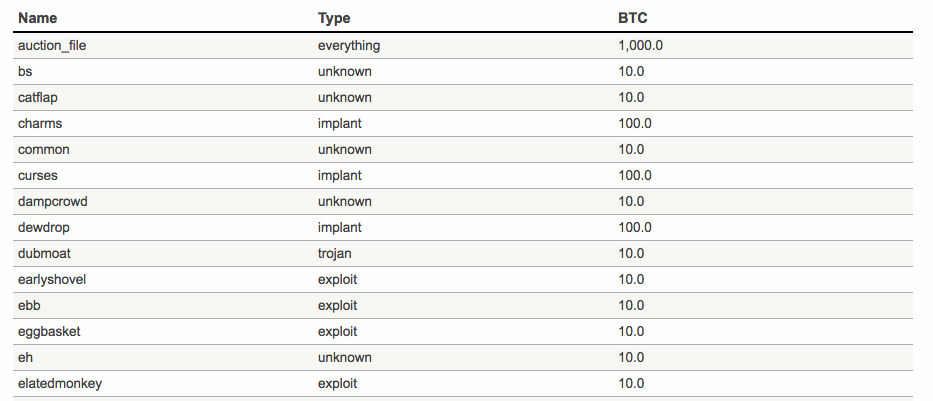Select the common row name
Screen dimensions: 933x401
tap(43, 149)
